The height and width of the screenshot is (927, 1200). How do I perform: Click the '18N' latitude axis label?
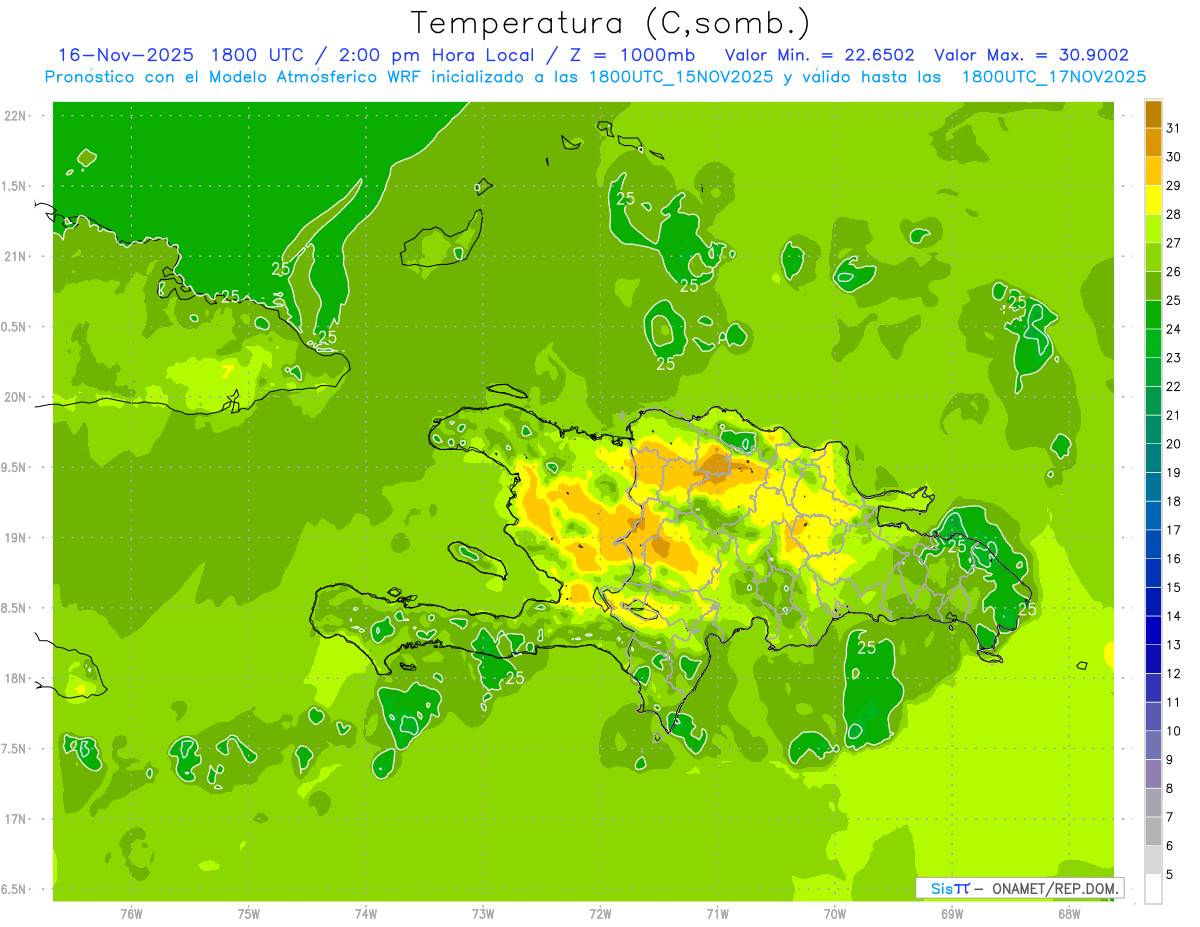(15, 678)
